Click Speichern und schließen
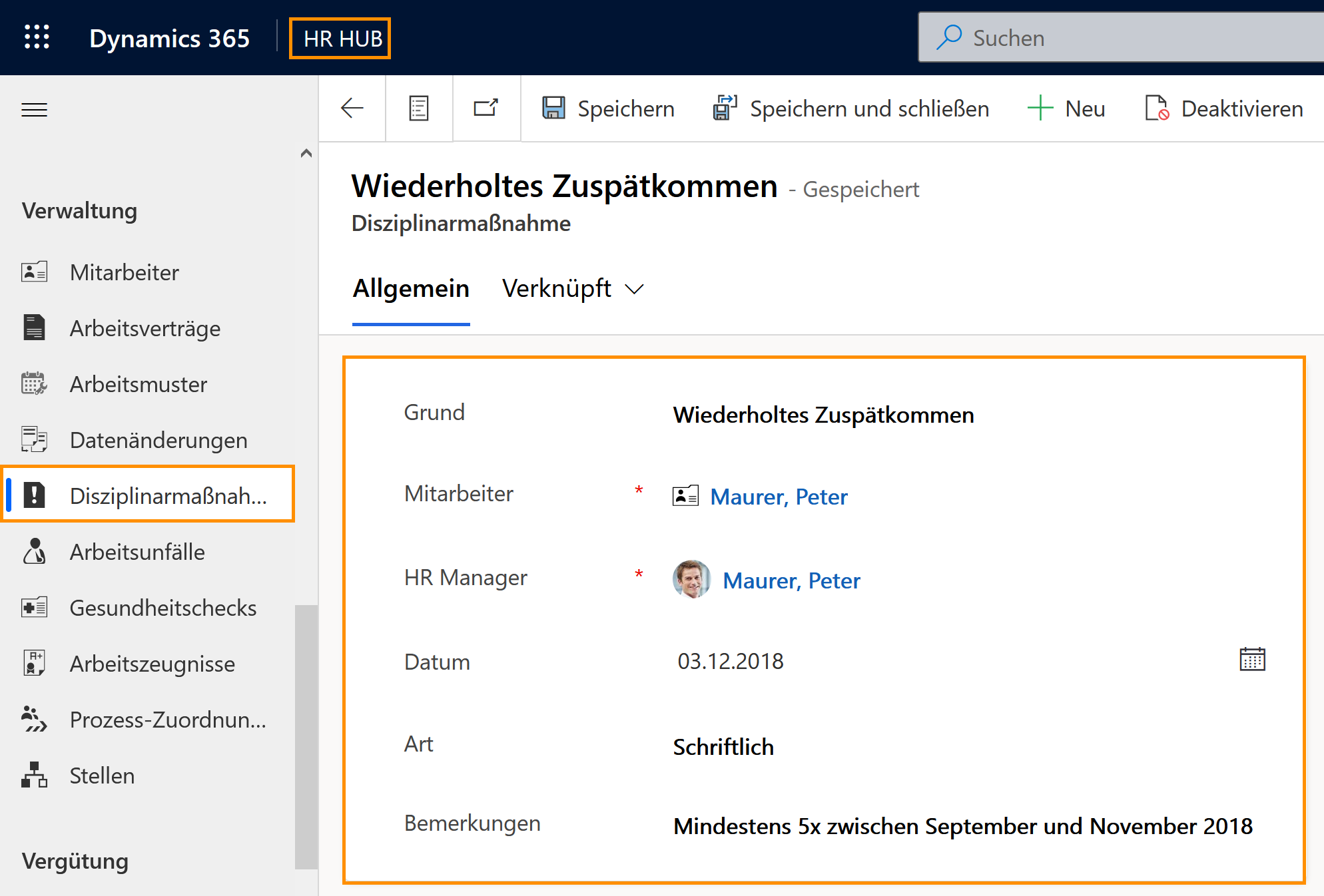The image size is (1324, 896). pyautogui.click(x=850, y=108)
